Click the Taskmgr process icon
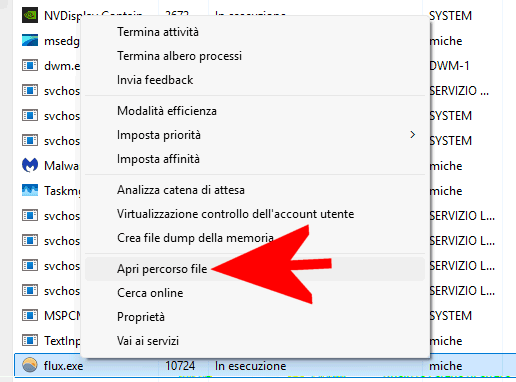This screenshot has height=382, width=516. [30, 190]
